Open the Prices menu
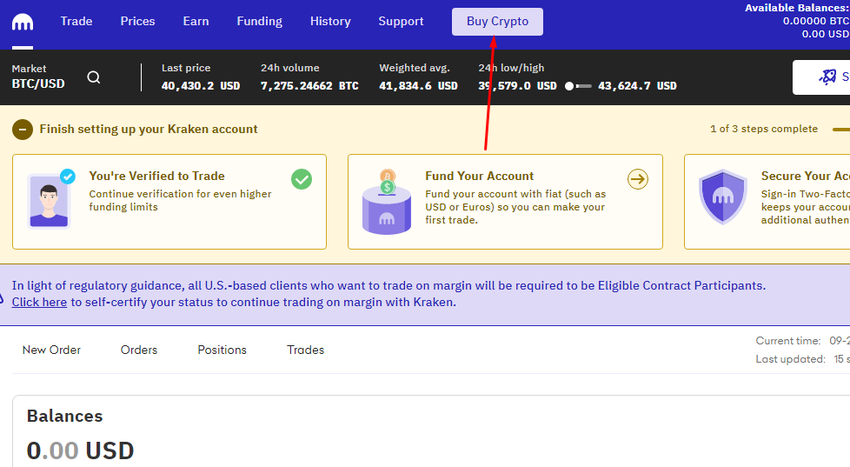The height and width of the screenshot is (467, 850). click(x=138, y=21)
